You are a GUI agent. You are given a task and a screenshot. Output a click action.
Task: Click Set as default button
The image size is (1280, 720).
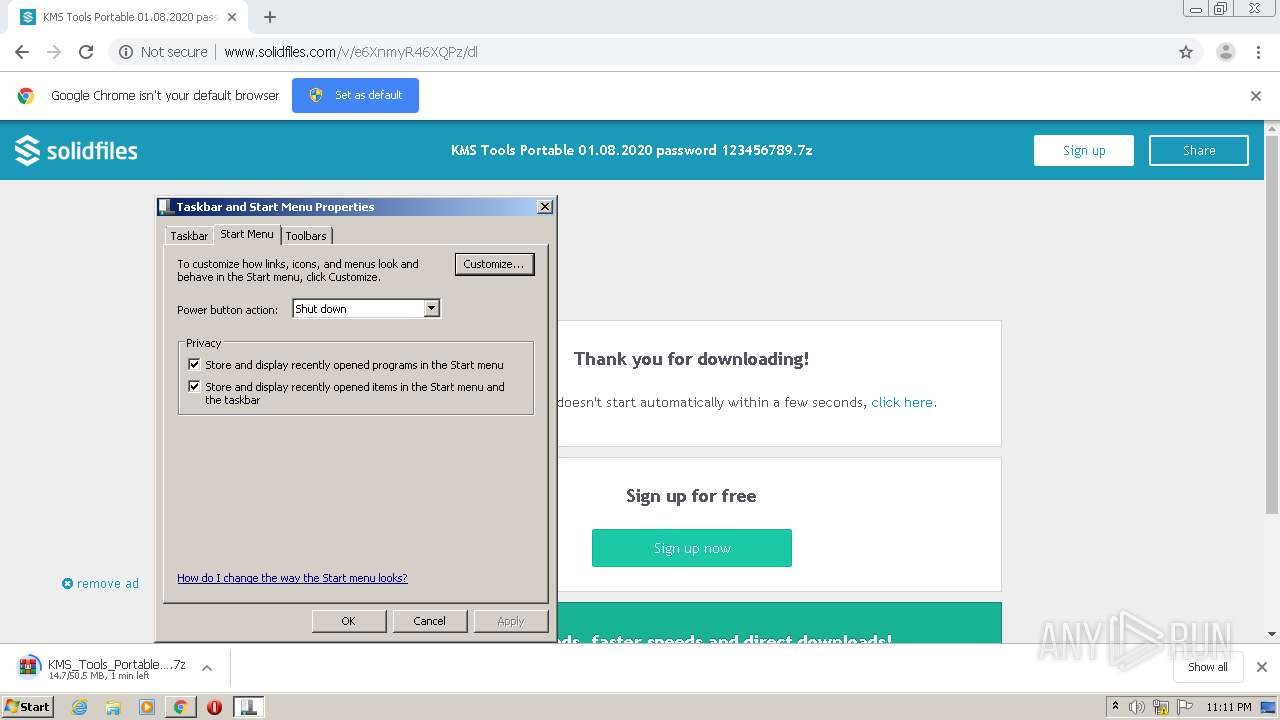click(355, 96)
